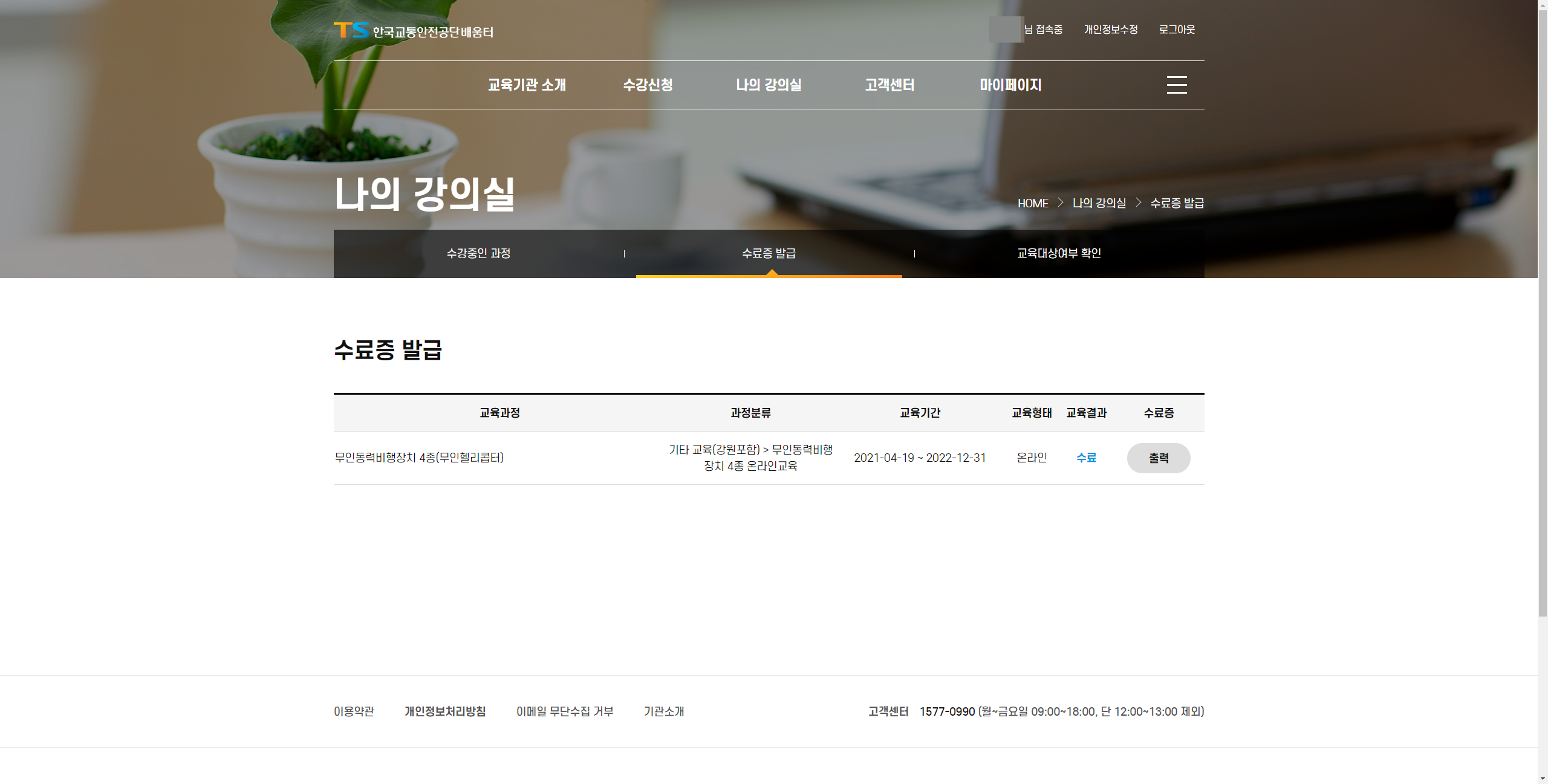Click 온라인 education type cell

tap(1032, 458)
